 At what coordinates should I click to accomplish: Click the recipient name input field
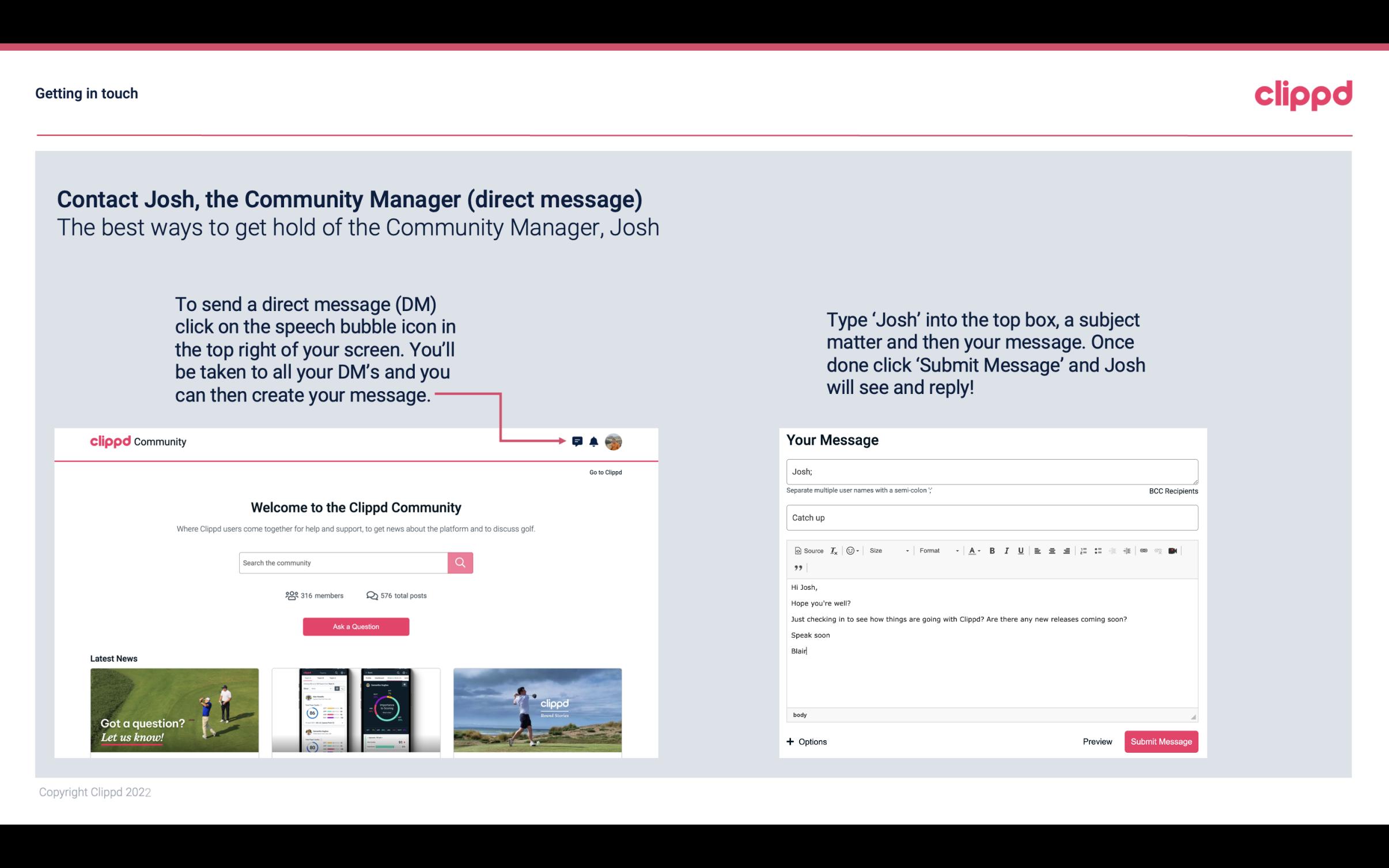[991, 470]
